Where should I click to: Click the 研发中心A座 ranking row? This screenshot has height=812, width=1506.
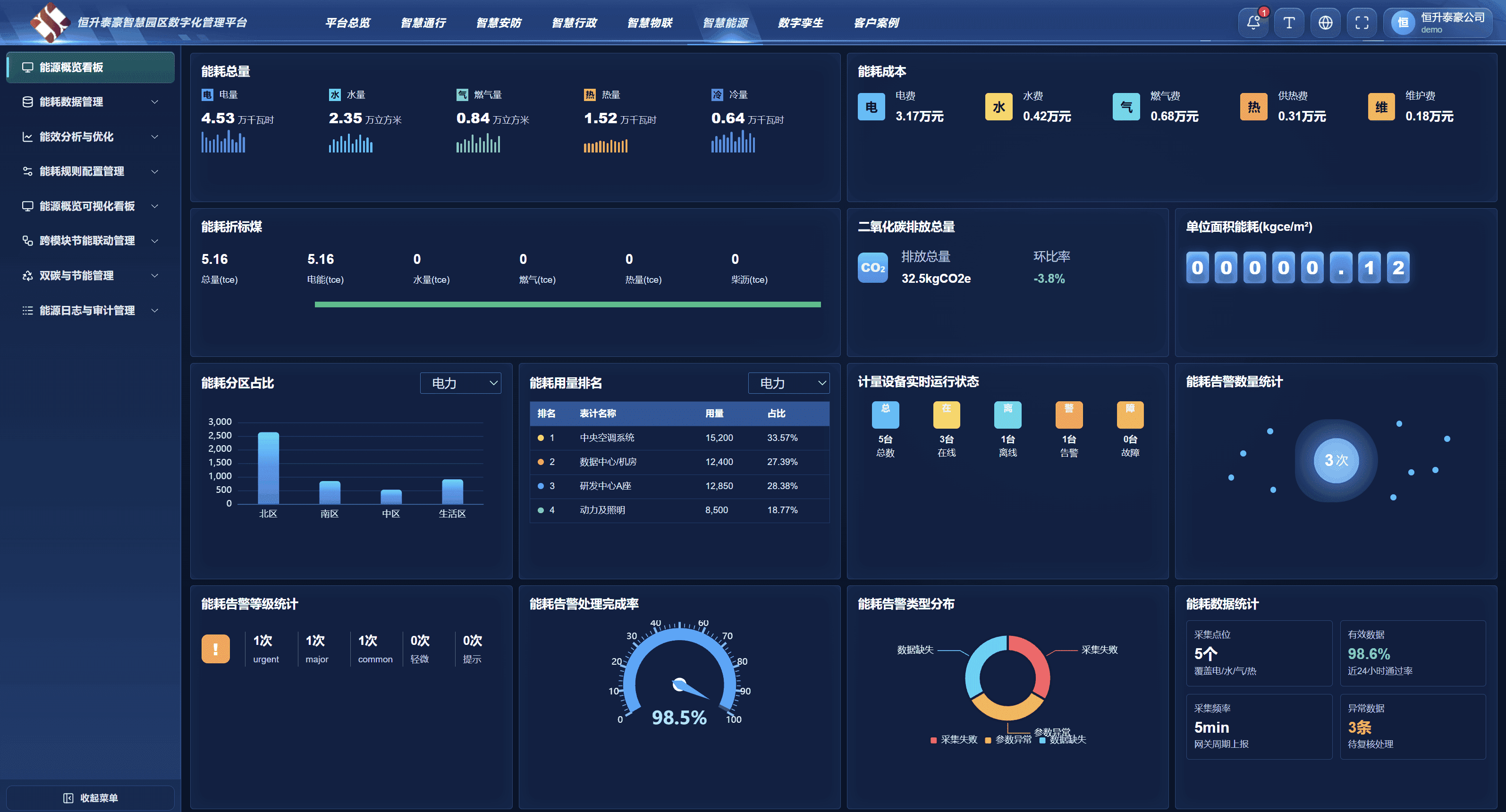(x=679, y=486)
